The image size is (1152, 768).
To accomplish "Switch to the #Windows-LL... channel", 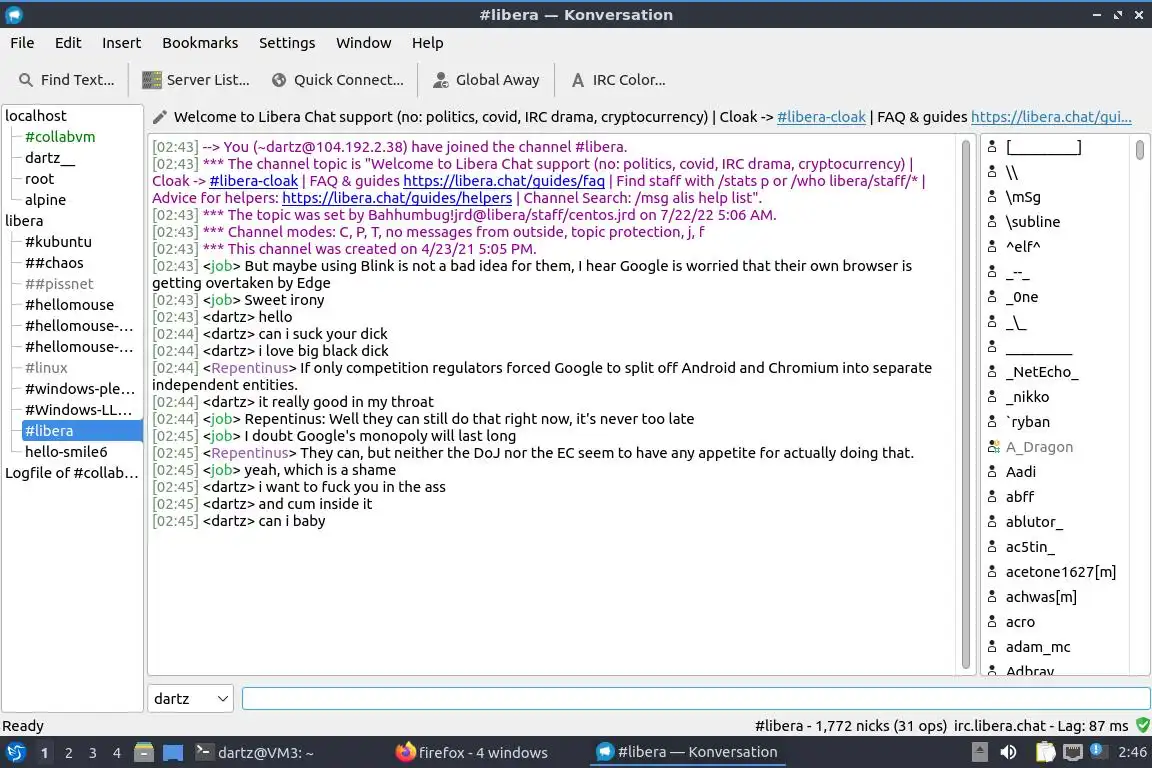I will pos(78,409).
